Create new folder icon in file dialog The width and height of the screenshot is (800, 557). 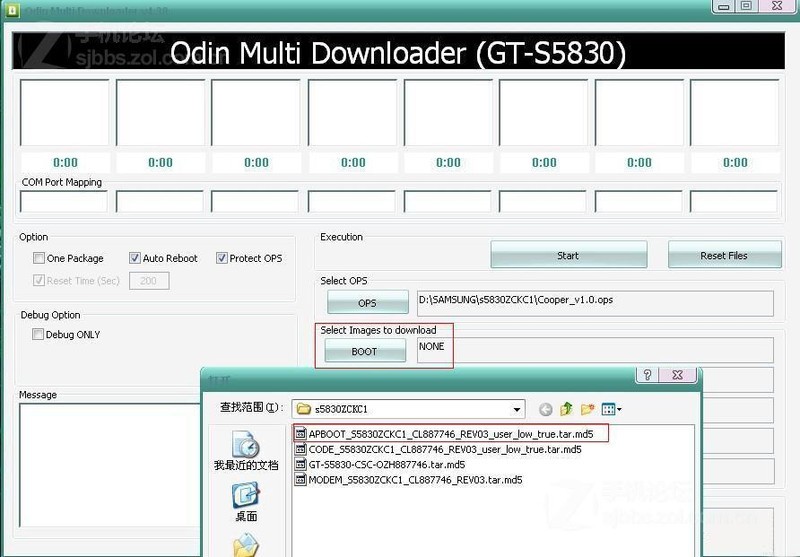click(587, 409)
